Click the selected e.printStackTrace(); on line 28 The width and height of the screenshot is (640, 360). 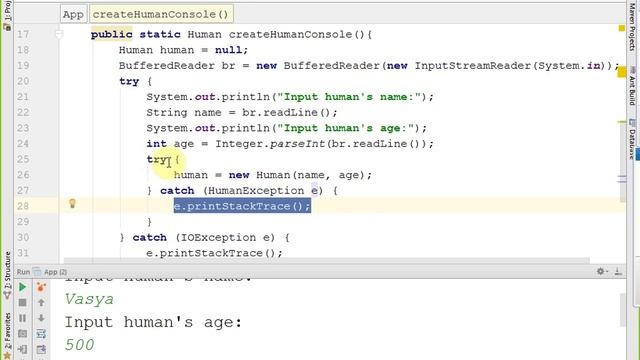point(242,206)
